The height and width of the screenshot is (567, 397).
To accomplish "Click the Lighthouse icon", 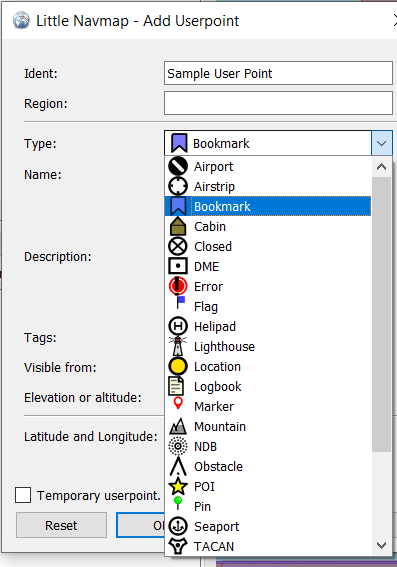I will 178,346.
